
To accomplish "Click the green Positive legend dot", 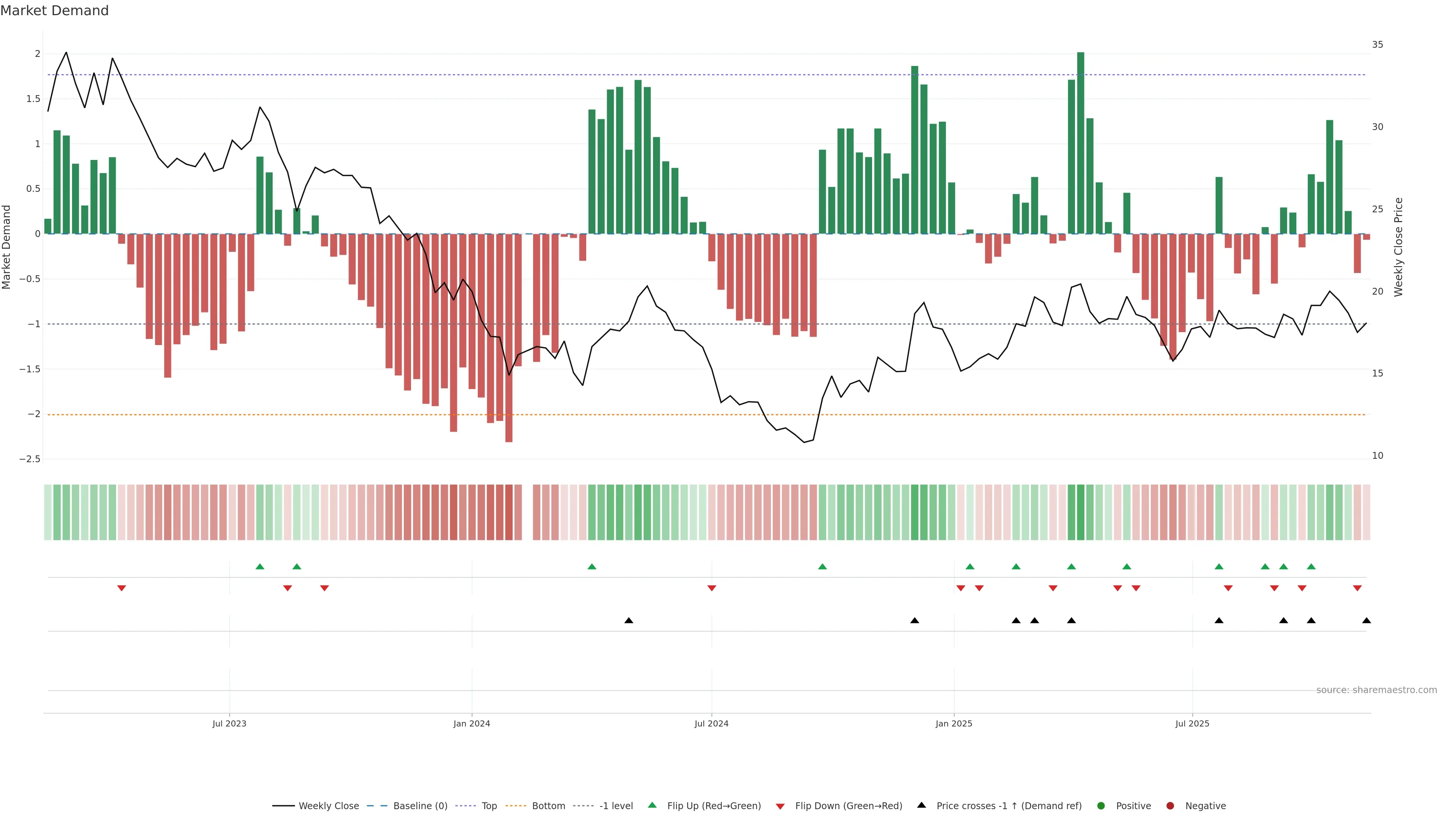I will pos(1100,805).
